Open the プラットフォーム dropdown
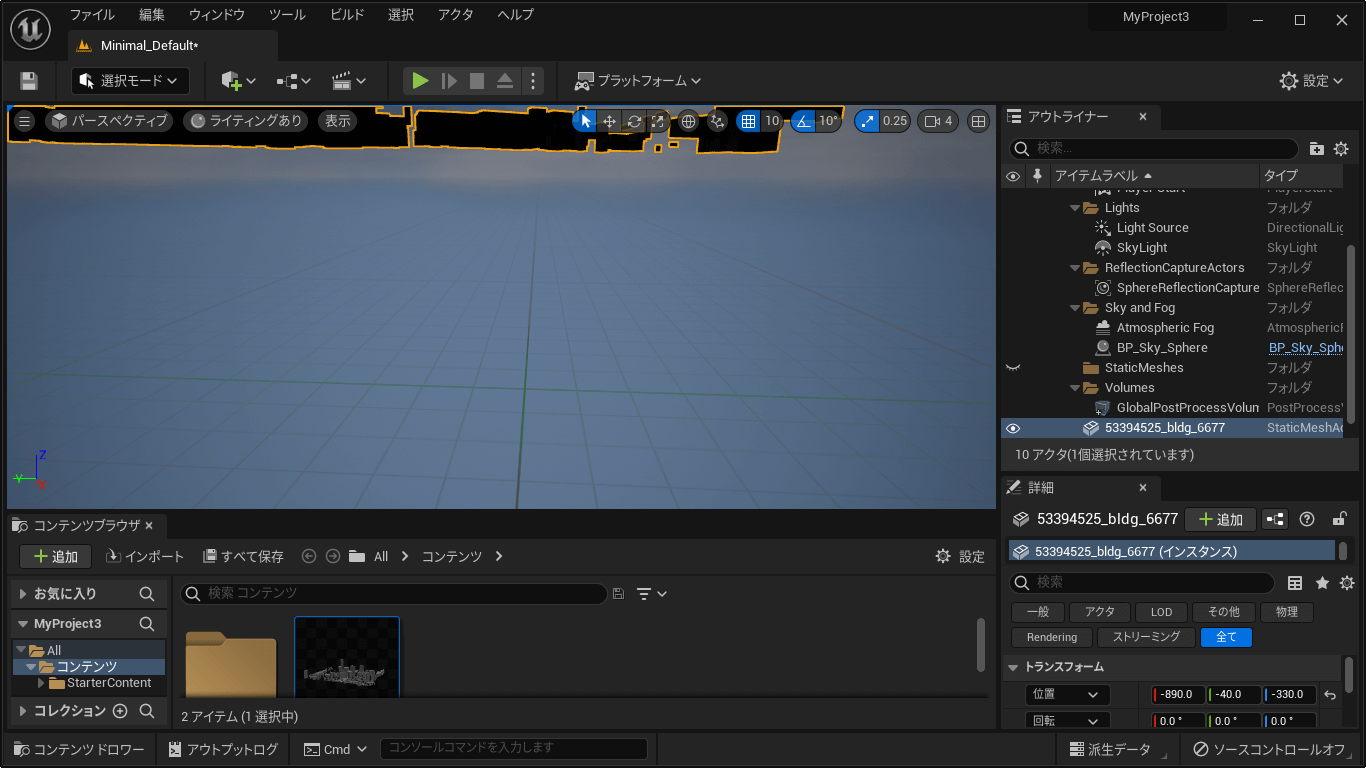Viewport: 1366px width, 768px height. (638, 81)
